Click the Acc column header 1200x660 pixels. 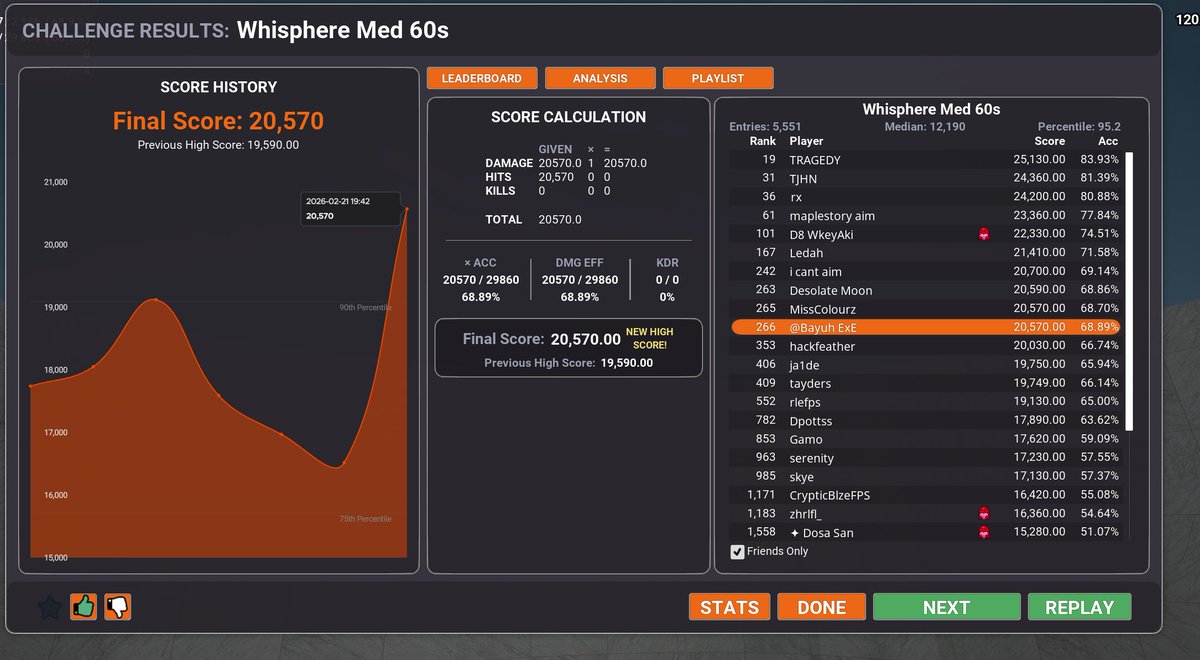tap(1108, 141)
